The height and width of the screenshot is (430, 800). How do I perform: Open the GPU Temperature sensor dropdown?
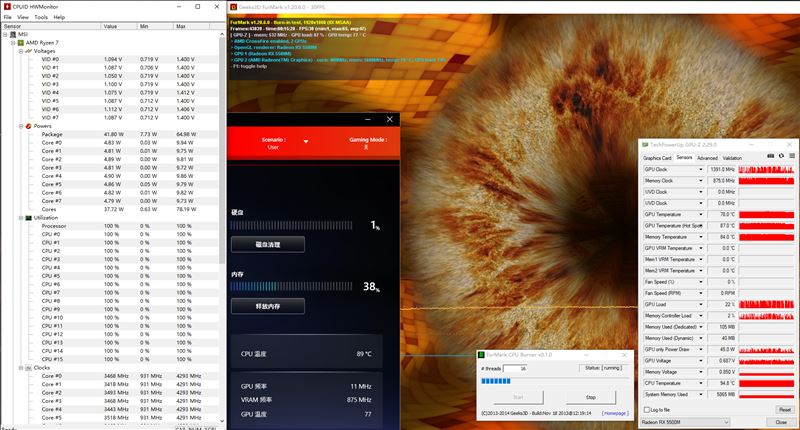[x=701, y=214]
